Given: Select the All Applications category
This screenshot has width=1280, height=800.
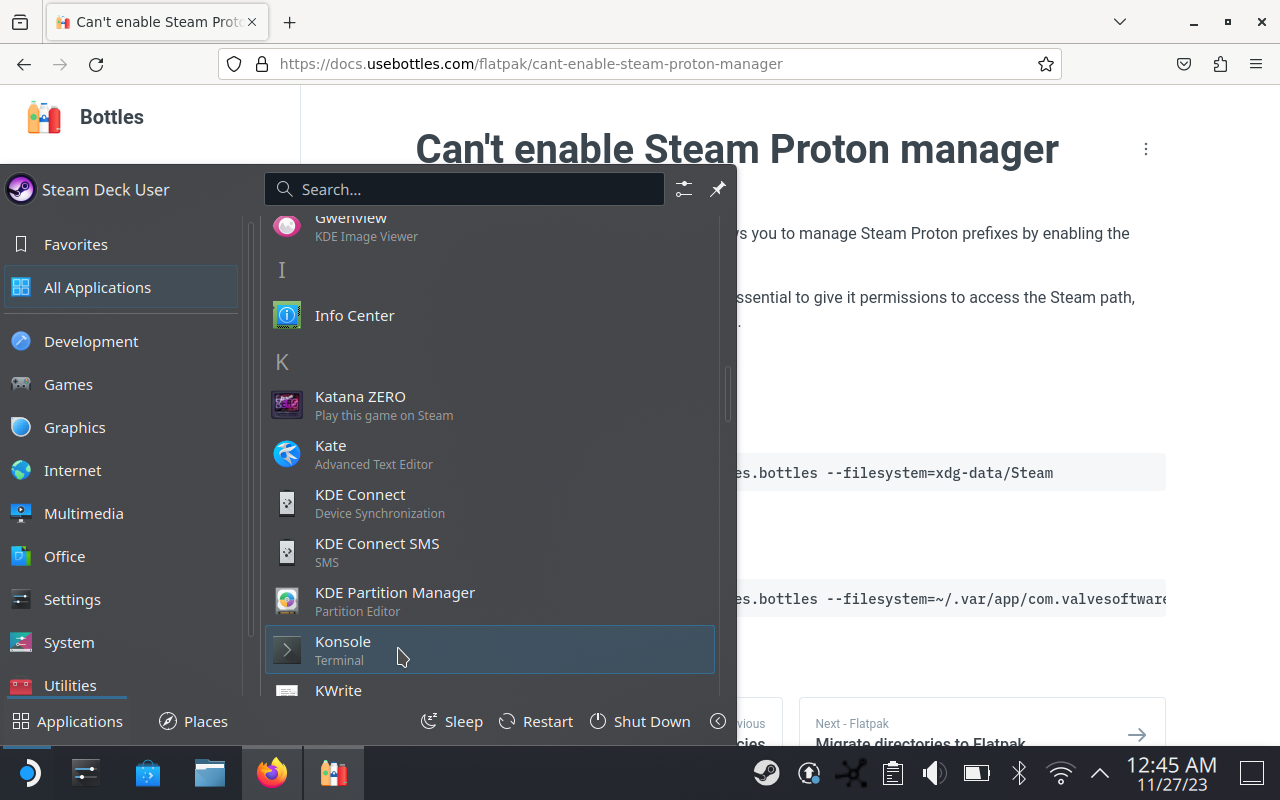Looking at the screenshot, I should tap(121, 287).
